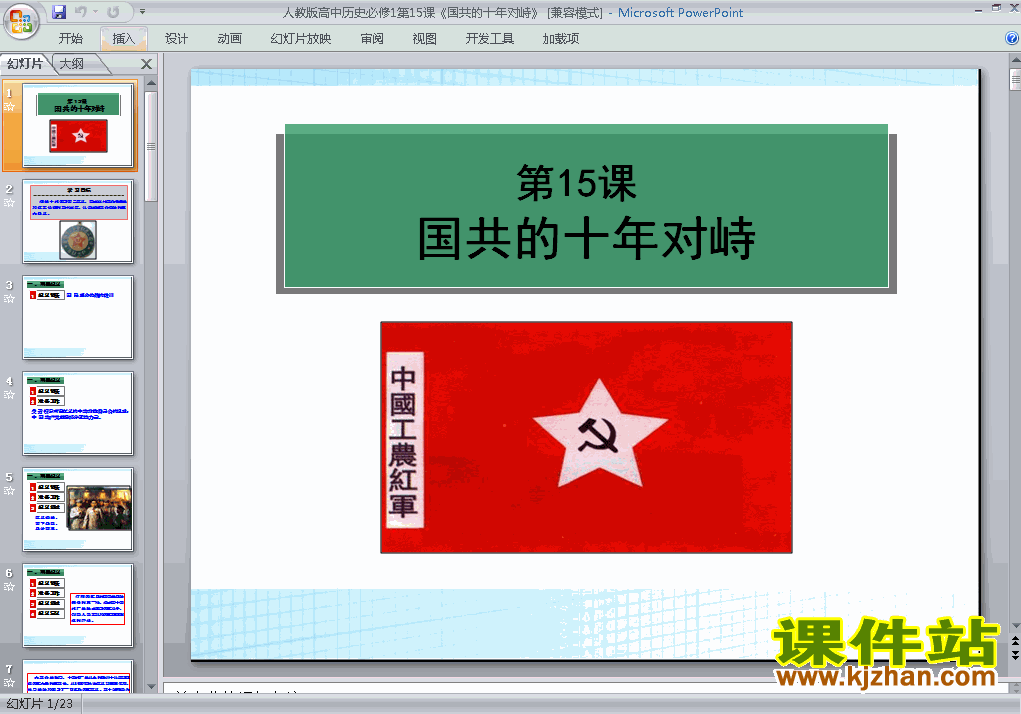Open the 加载项 ribbon tab
The image size is (1021, 714).
coord(561,38)
